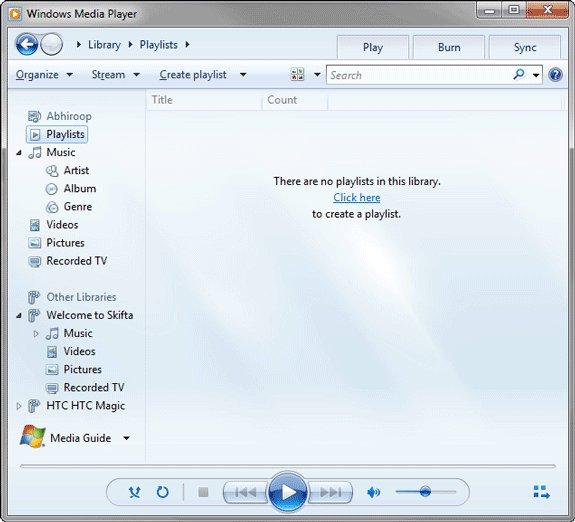Click the search magnifier icon

(x=519, y=74)
